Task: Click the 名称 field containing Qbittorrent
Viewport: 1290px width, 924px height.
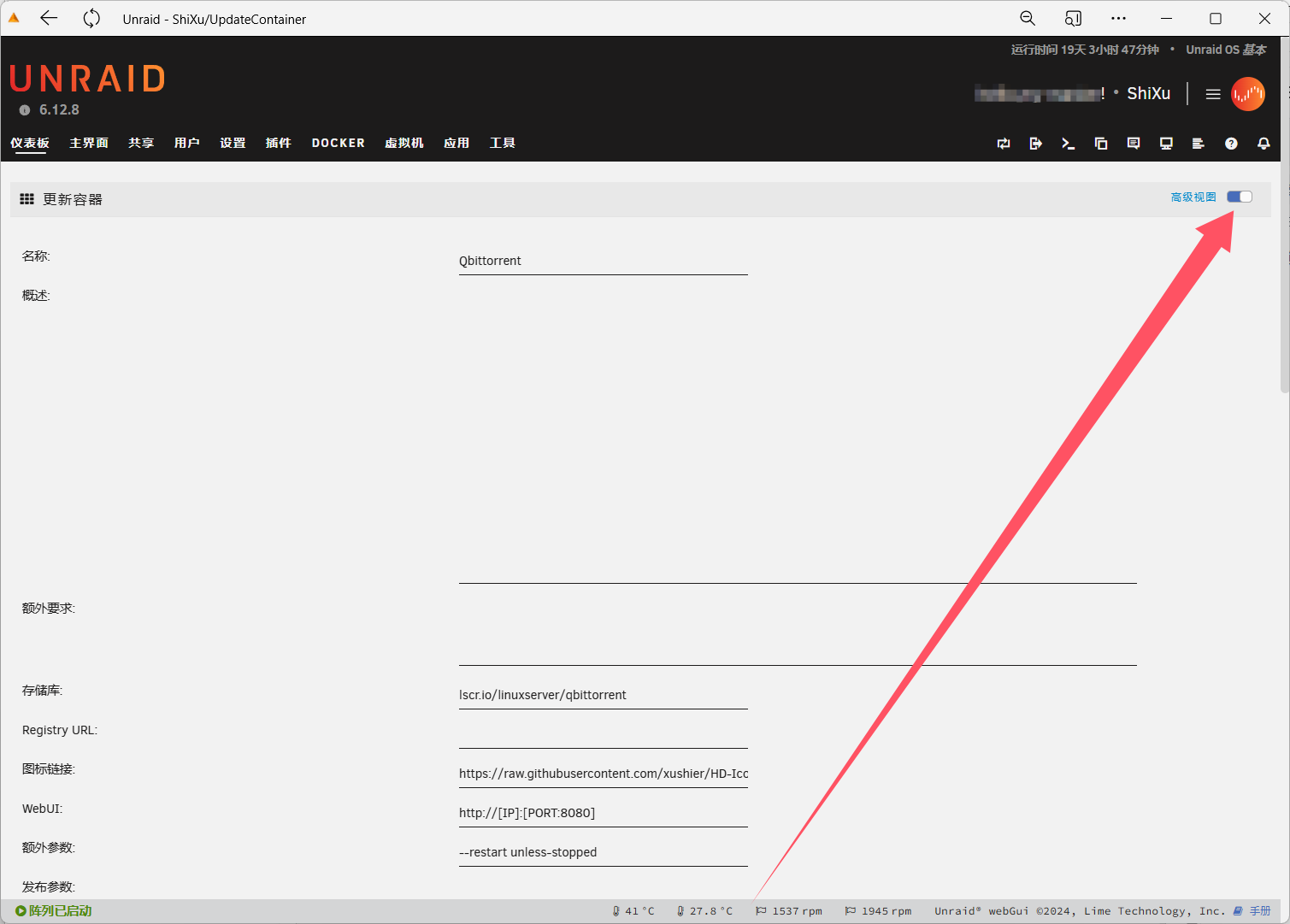Action: point(603,261)
